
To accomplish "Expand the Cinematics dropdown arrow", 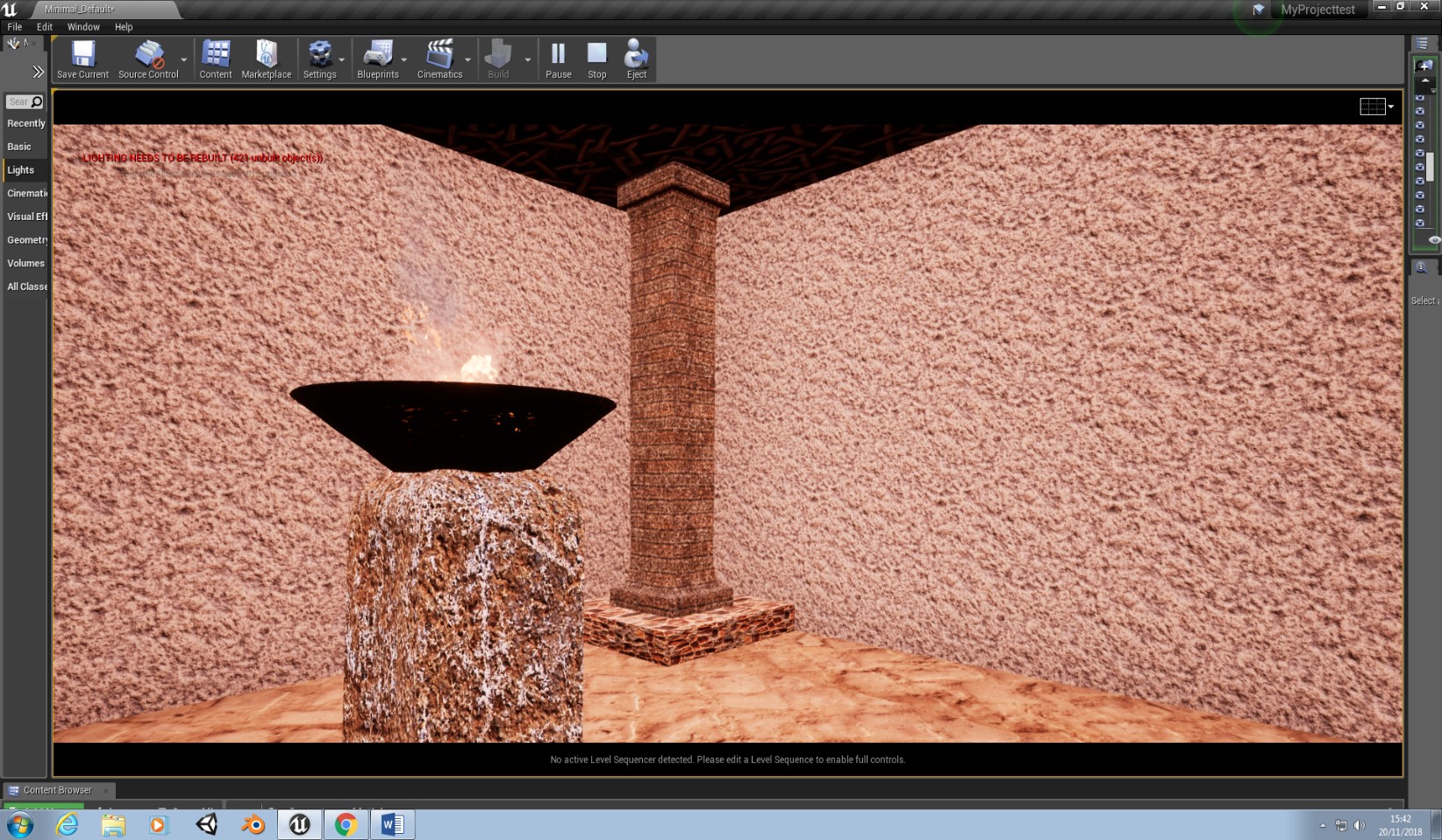I will tap(468, 60).
